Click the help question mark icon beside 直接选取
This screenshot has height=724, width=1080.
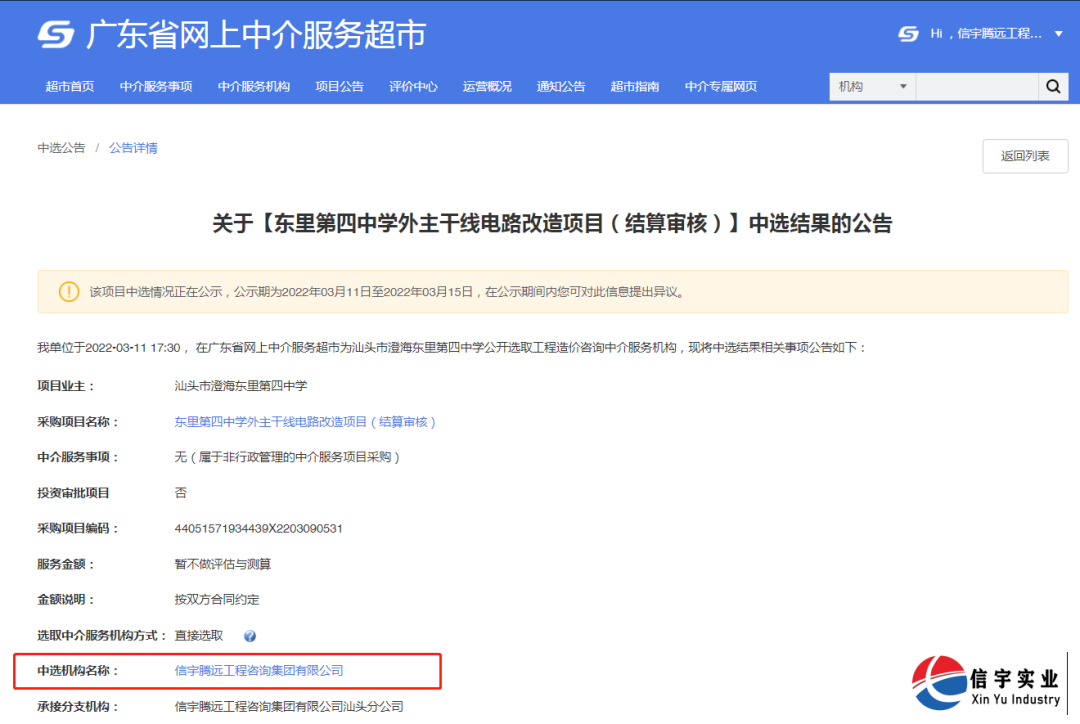coord(250,636)
